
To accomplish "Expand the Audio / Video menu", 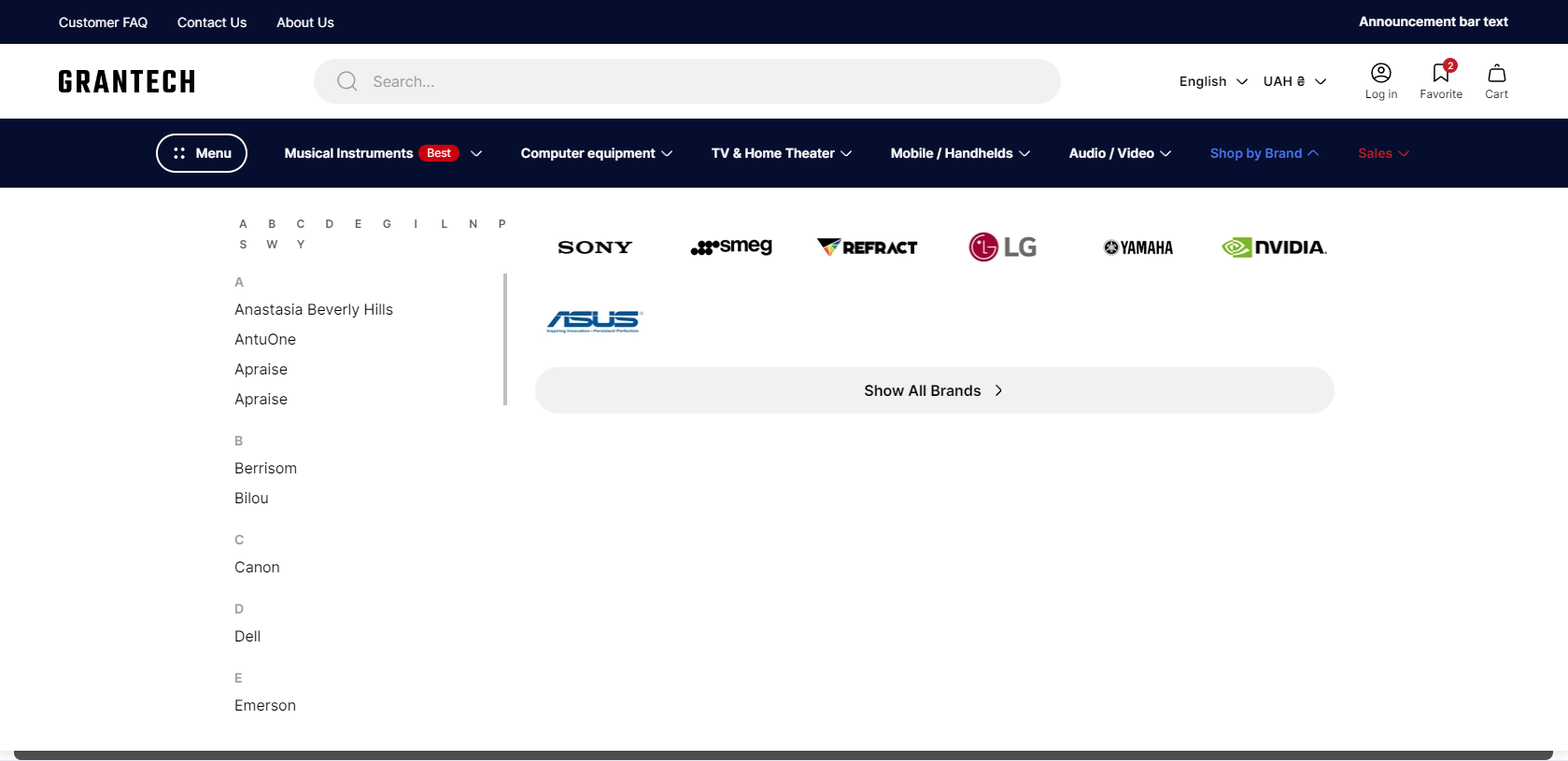I will click(x=1120, y=153).
